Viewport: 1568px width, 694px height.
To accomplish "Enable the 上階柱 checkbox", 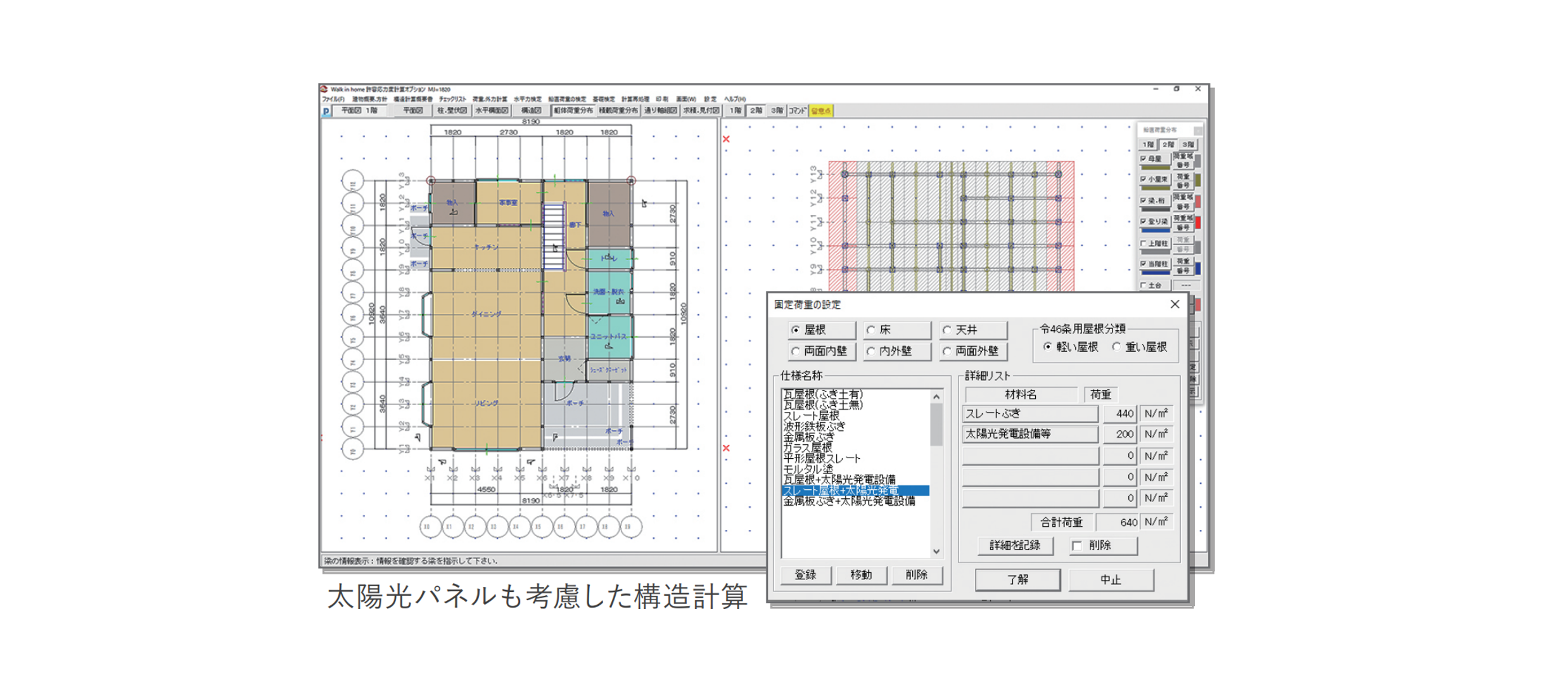I will click(1142, 243).
